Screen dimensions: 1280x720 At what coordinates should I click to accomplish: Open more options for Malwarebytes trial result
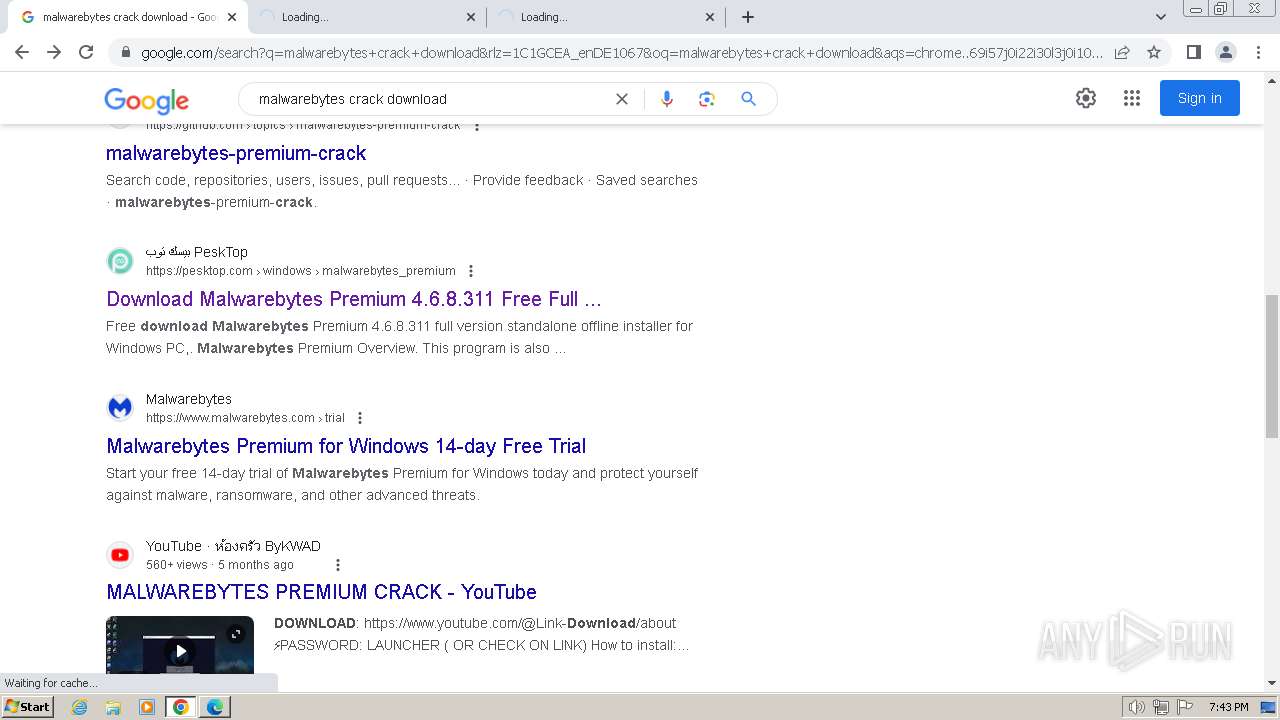pos(360,418)
